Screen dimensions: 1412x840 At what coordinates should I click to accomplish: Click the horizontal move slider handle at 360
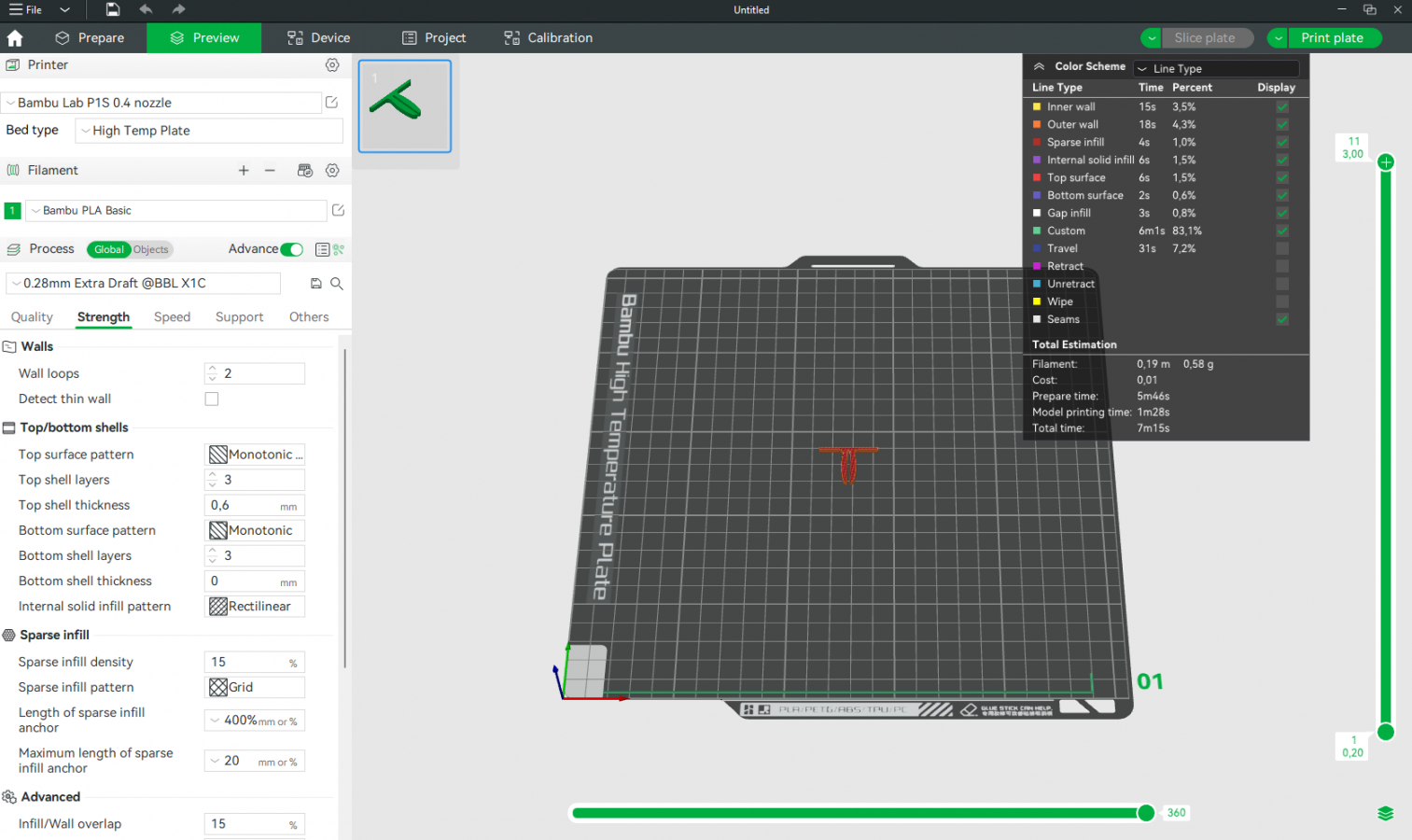(1146, 813)
